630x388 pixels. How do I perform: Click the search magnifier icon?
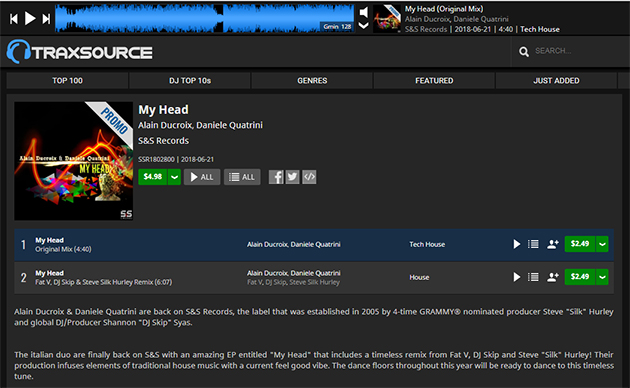click(x=524, y=51)
